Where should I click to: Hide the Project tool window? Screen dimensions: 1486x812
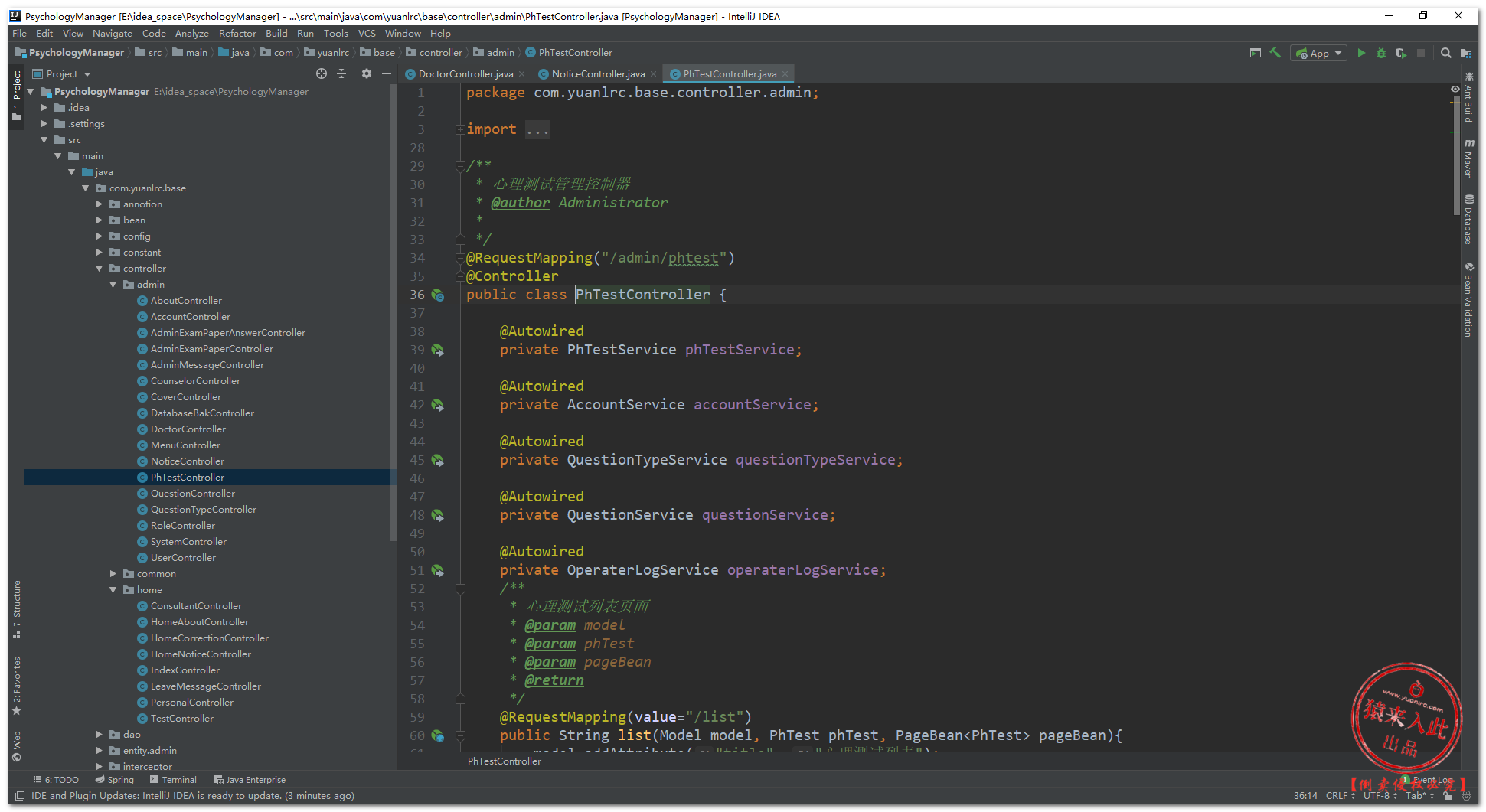[x=387, y=73]
